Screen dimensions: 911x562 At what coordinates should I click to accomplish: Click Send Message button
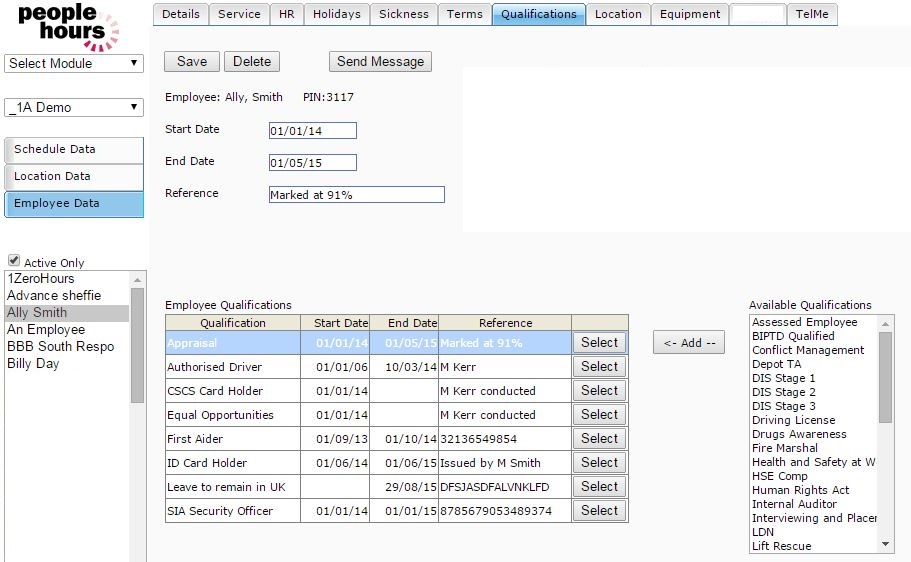(380, 61)
